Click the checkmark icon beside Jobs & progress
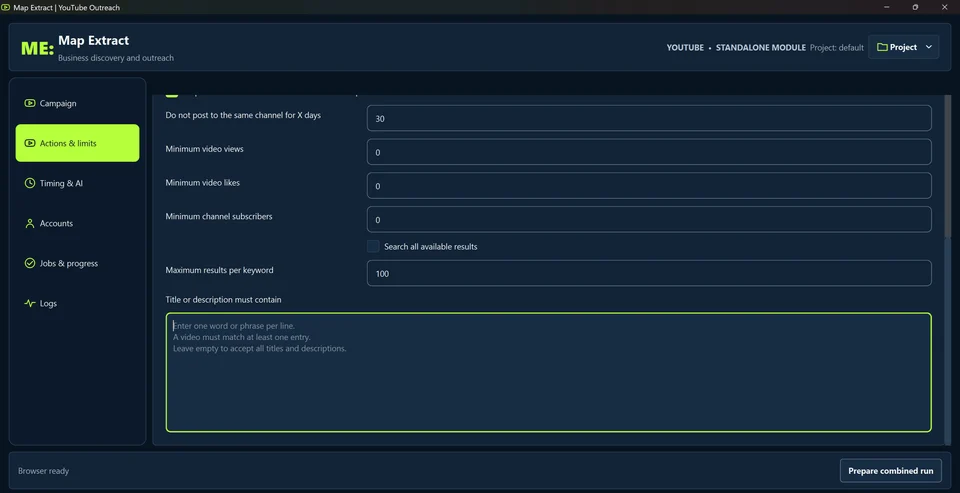This screenshot has height=493, width=960. click(29, 263)
